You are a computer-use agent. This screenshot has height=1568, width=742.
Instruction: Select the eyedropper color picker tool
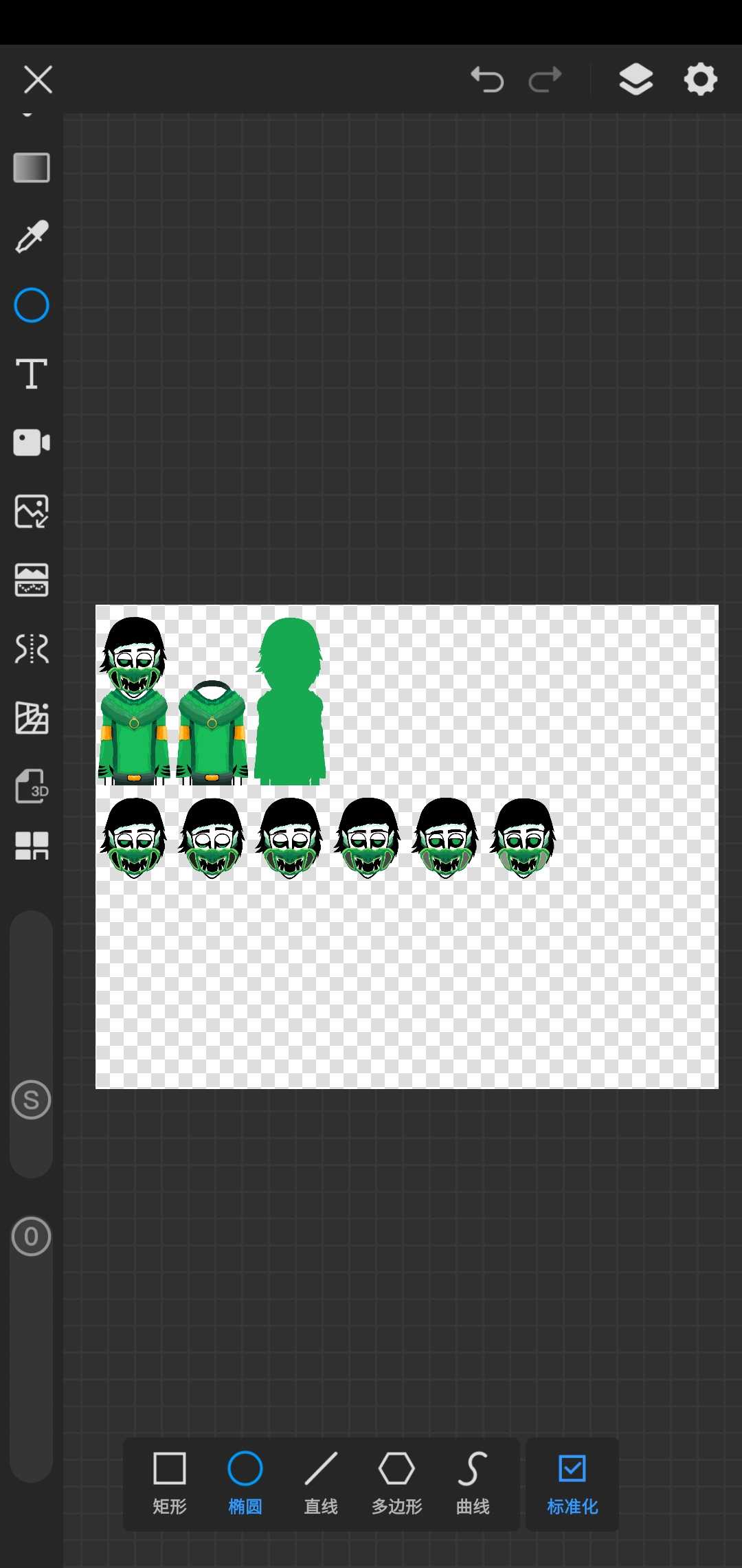pos(32,236)
